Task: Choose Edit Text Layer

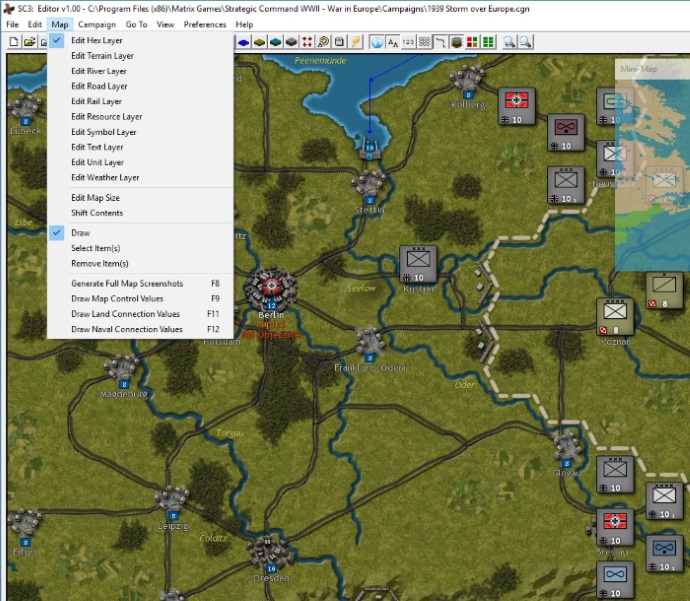Action: (140, 147)
